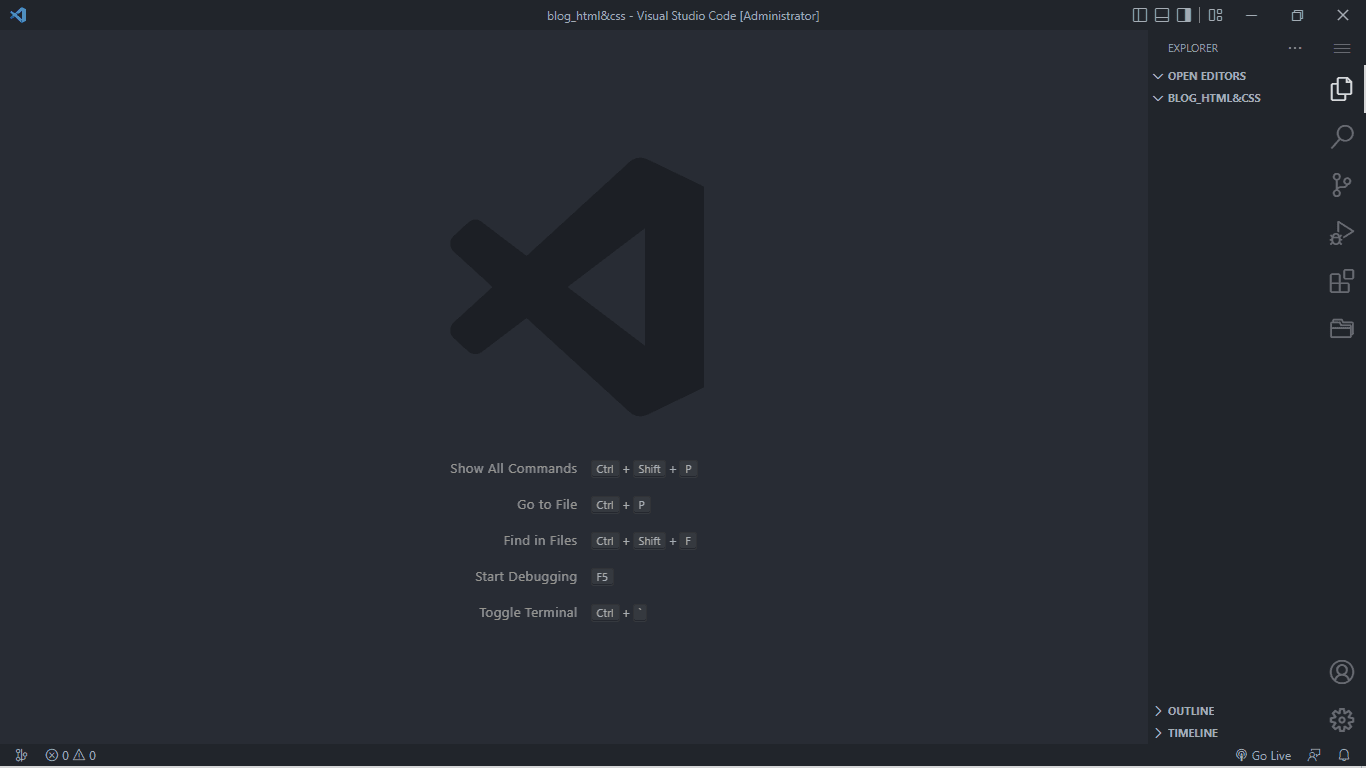Open the Run and Debug view
The width and height of the screenshot is (1366, 768).
click(1342, 233)
